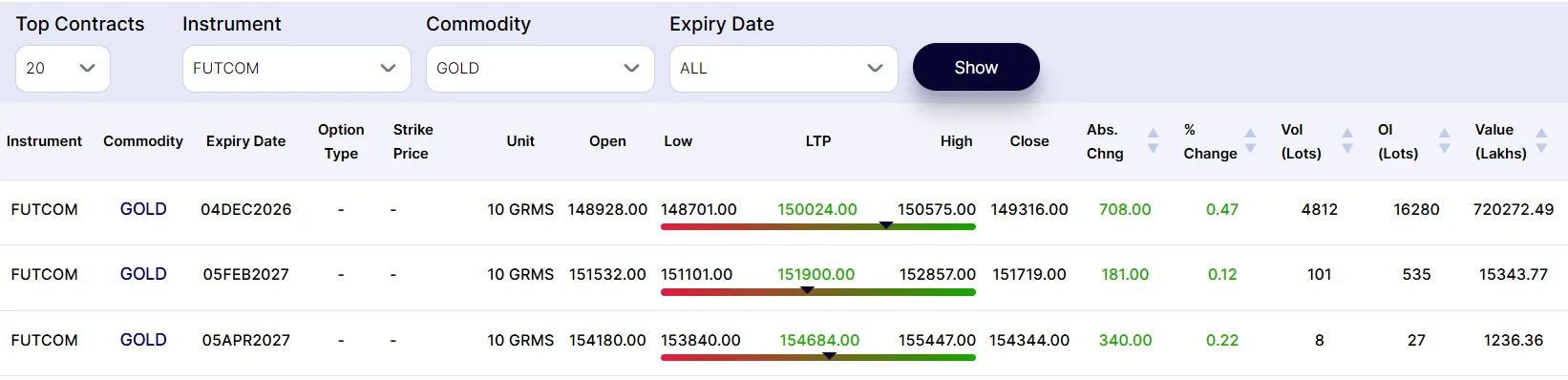This screenshot has height=380, width=1568.
Task: Click absolute change 708.00
Action: [x=1125, y=209]
